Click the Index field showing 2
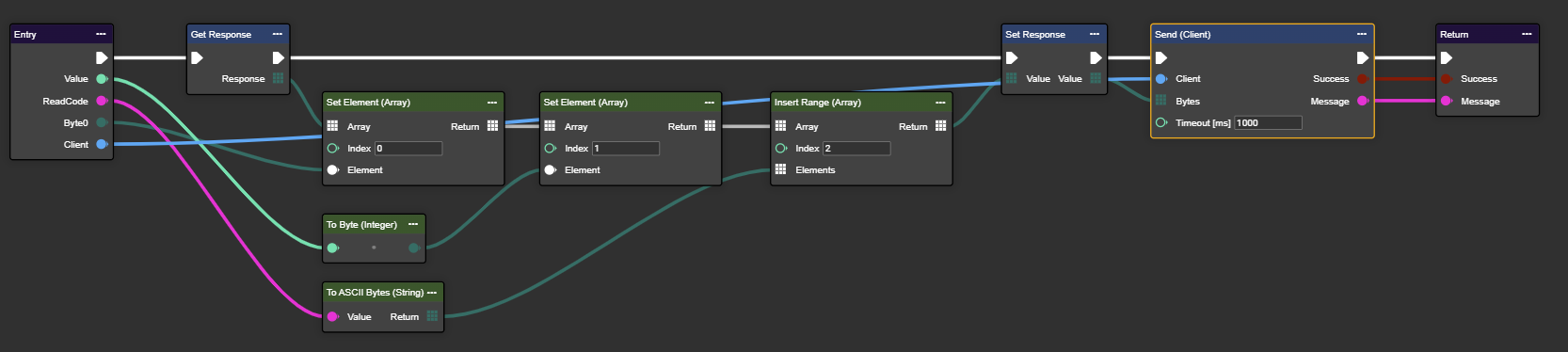Viewport: 1568px width, 352px height. coord(856,148)
